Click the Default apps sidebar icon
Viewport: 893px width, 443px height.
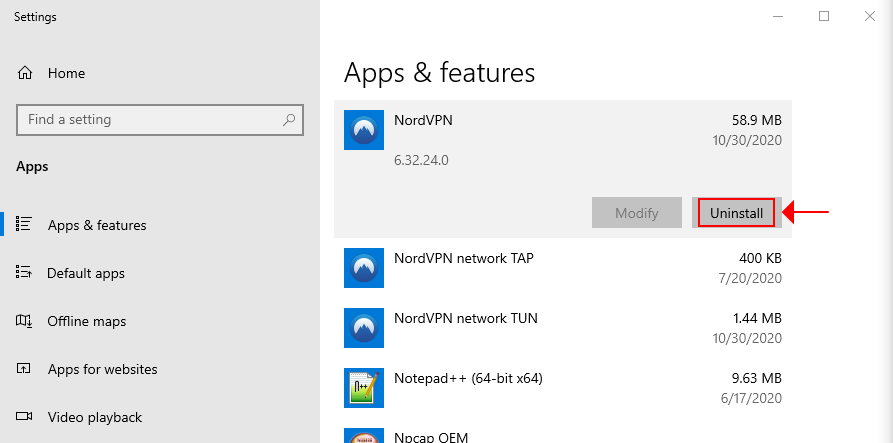(x=25, y=273)
